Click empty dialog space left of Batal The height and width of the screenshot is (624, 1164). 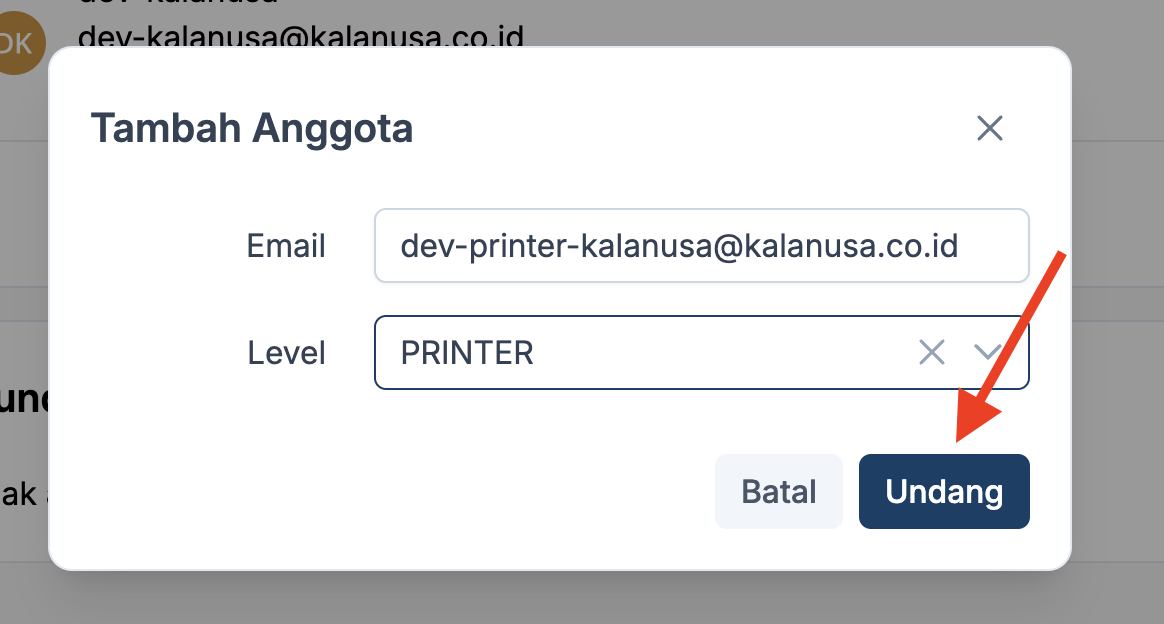400,491
